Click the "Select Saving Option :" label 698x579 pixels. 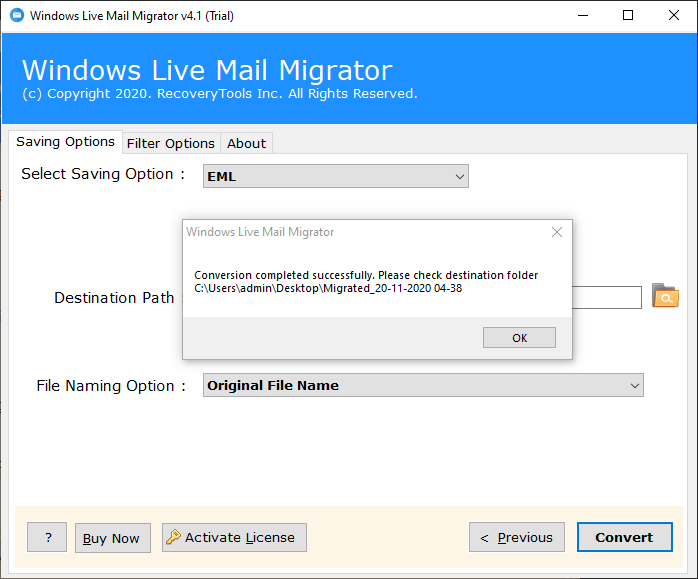click(103, 174)
